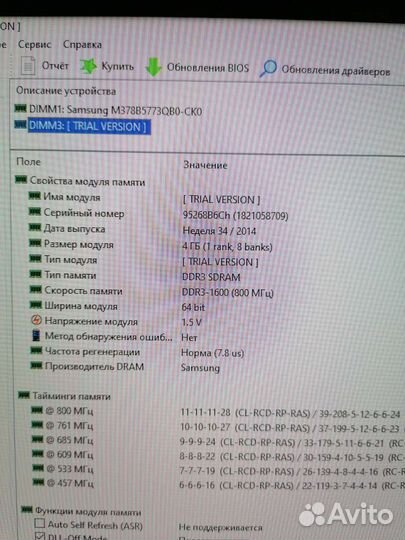Click the green BIOS update arrow icon
The image size is (405, 540).
pos(153,67)
